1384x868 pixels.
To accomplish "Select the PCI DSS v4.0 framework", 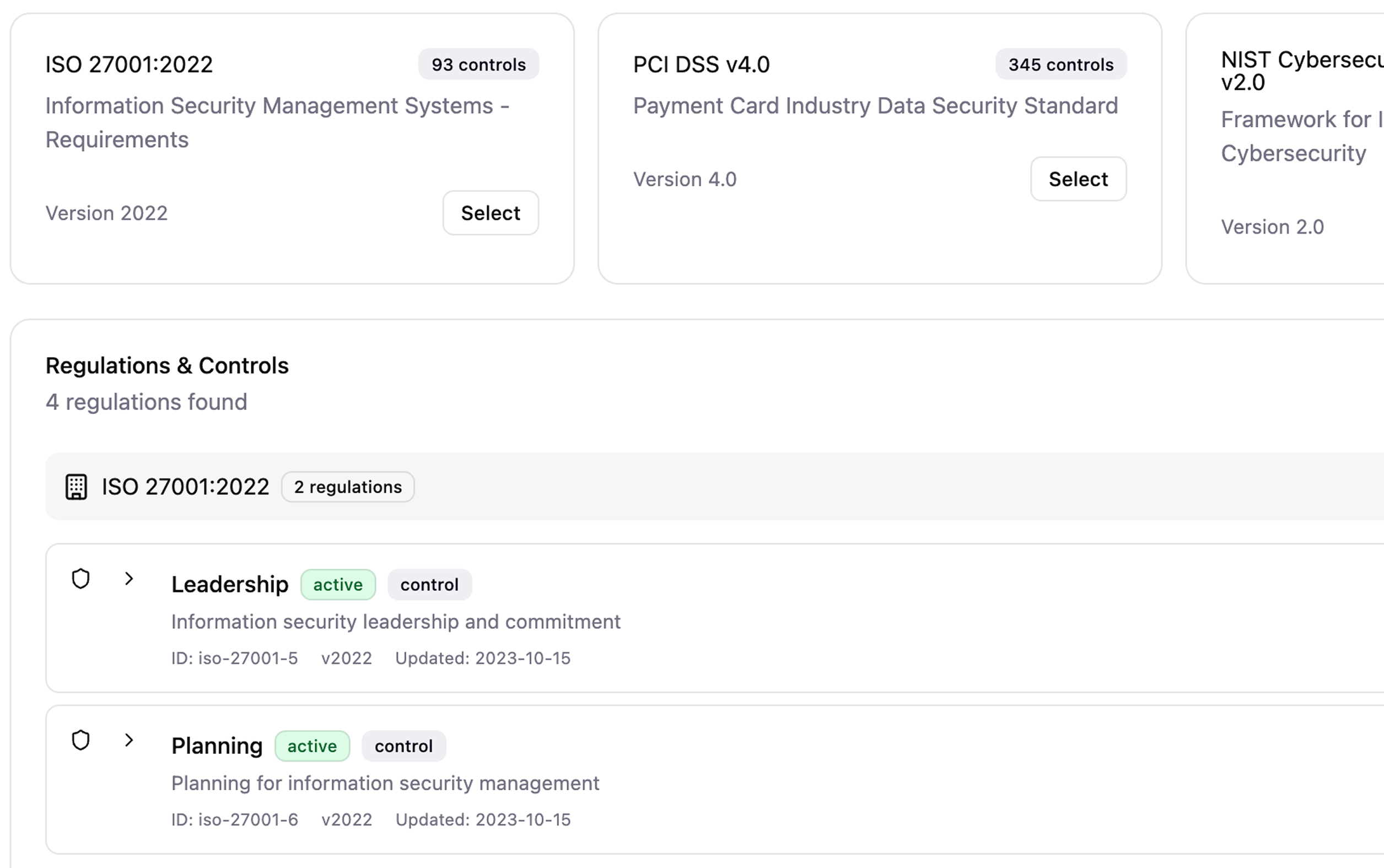I will [x=1078, y=179].
